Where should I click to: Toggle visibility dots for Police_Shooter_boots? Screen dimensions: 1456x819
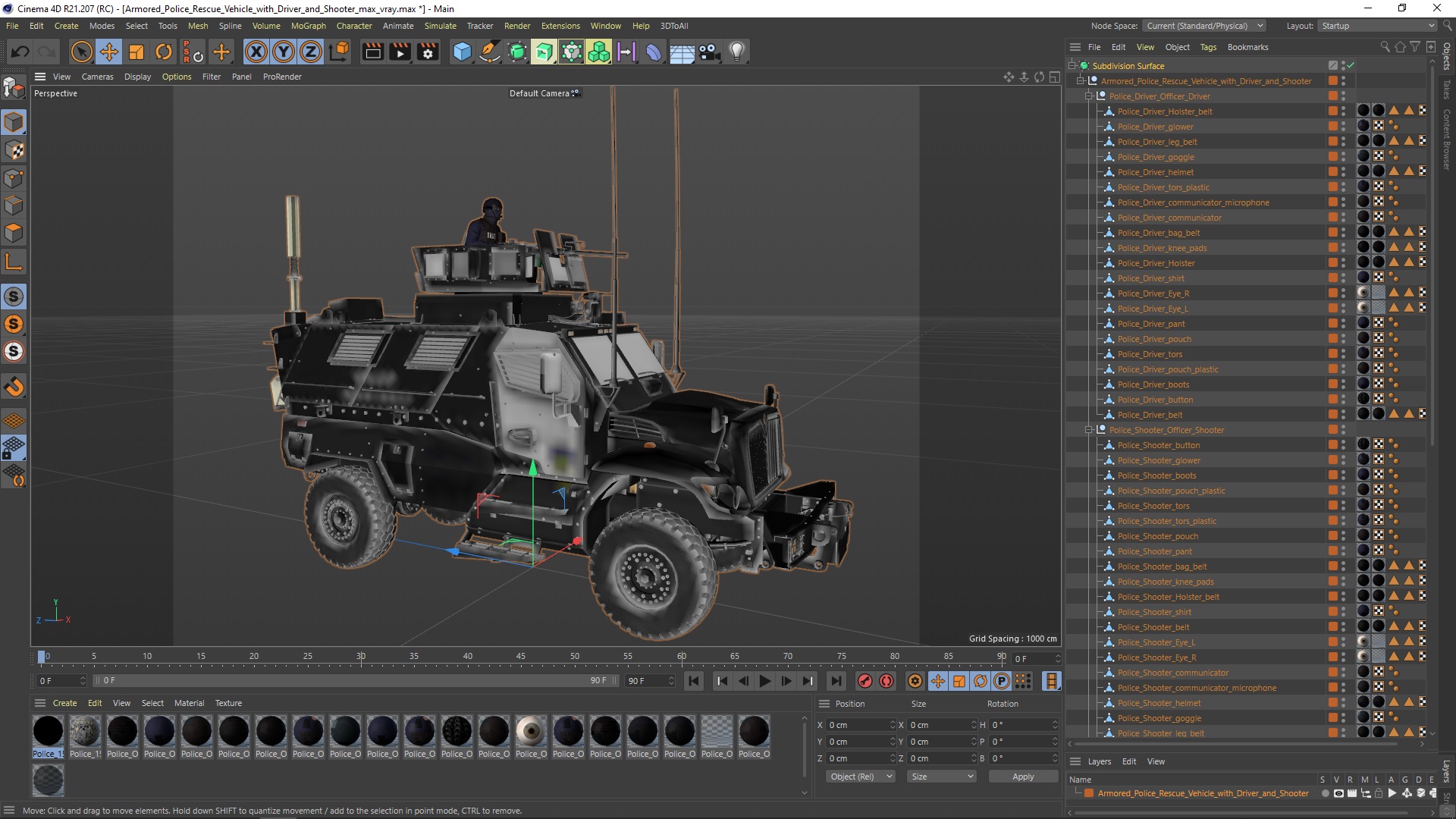coord(1343,475)
